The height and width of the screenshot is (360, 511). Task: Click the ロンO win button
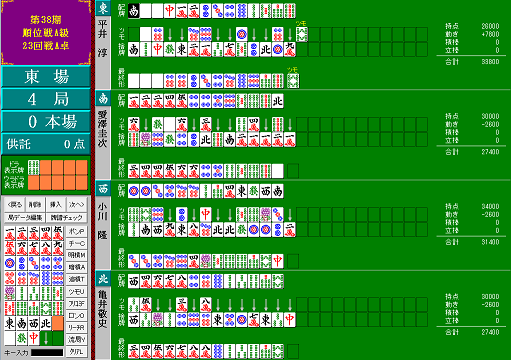[x=77, y=316]
